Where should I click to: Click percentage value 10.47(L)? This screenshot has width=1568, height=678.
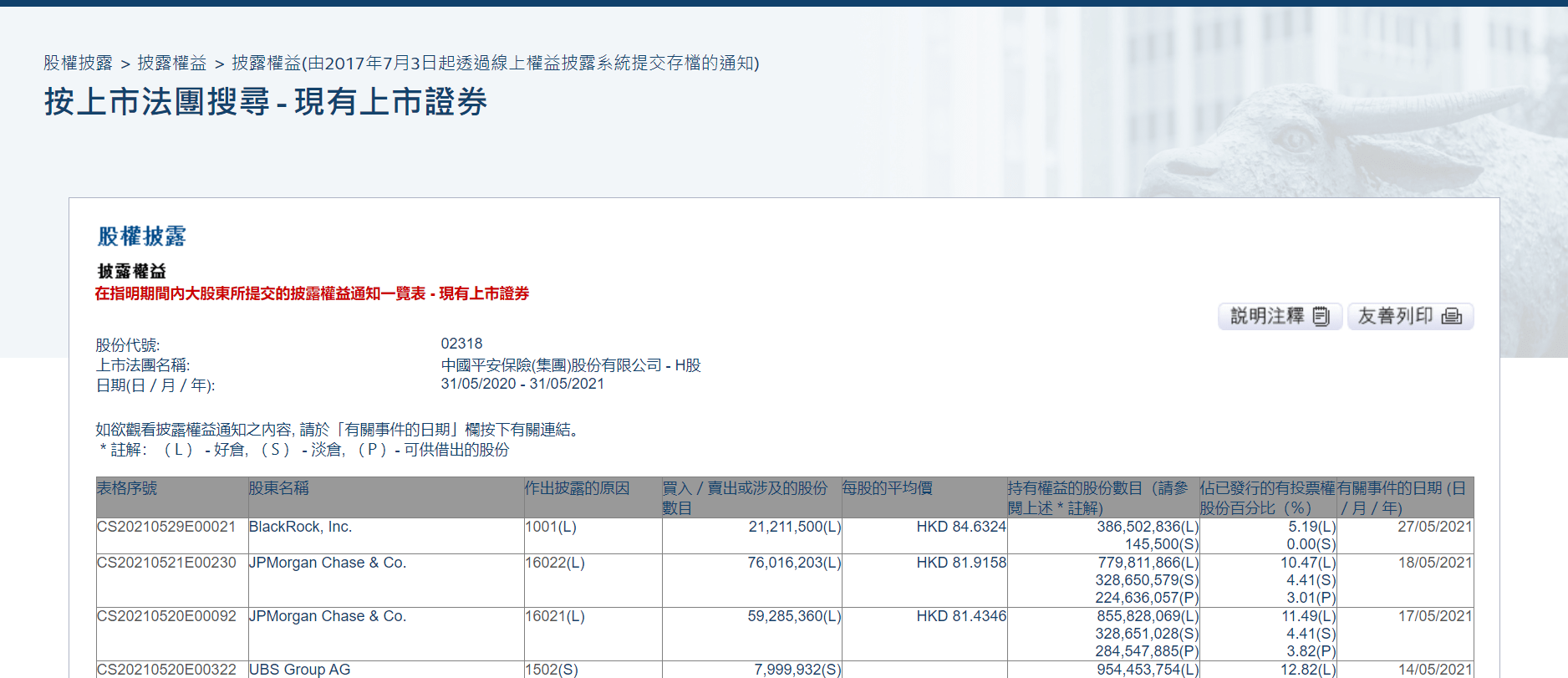pyautogui.click(x=1308, y=563)
